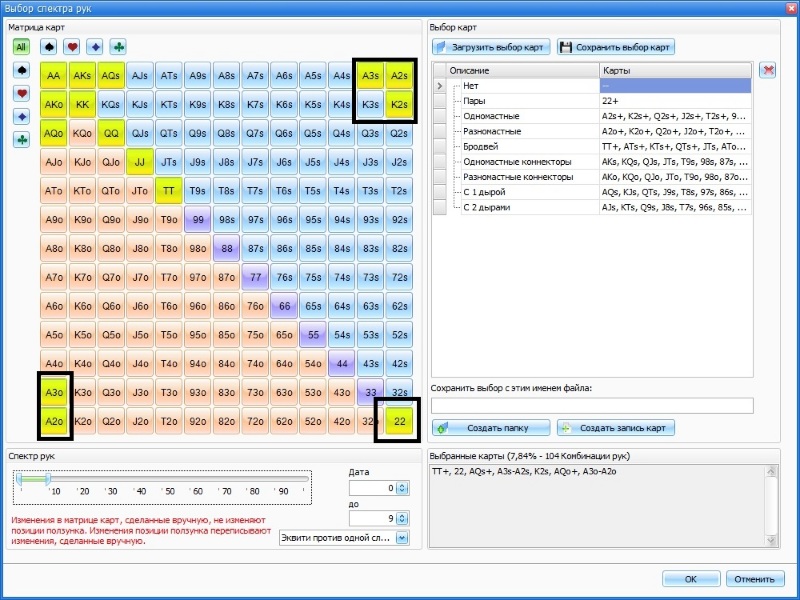Toggle the 65s hand cell
800x600 pixels.
coord(313,306)
